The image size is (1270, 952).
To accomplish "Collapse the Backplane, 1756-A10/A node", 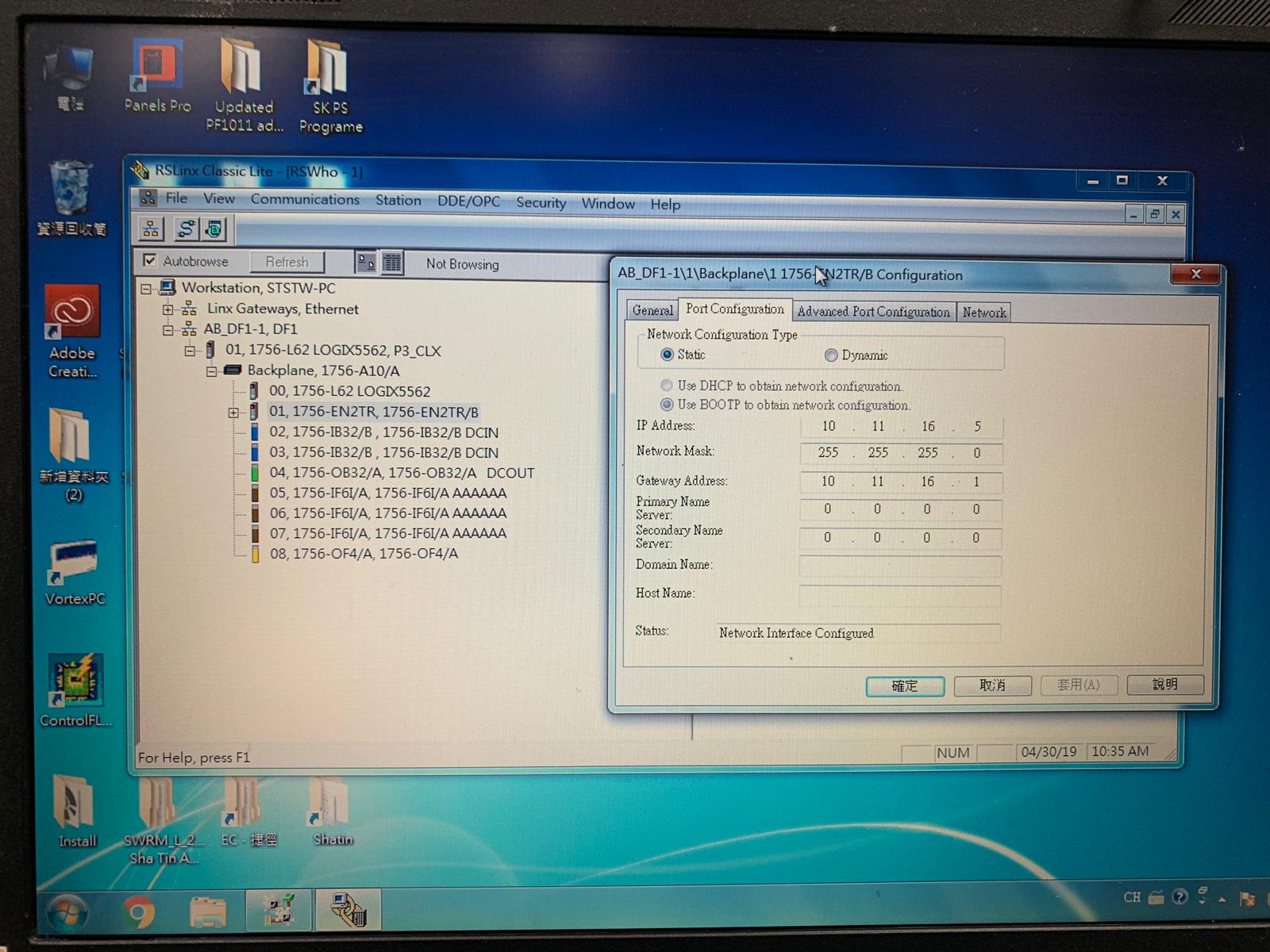I will (x=211, y=371).
